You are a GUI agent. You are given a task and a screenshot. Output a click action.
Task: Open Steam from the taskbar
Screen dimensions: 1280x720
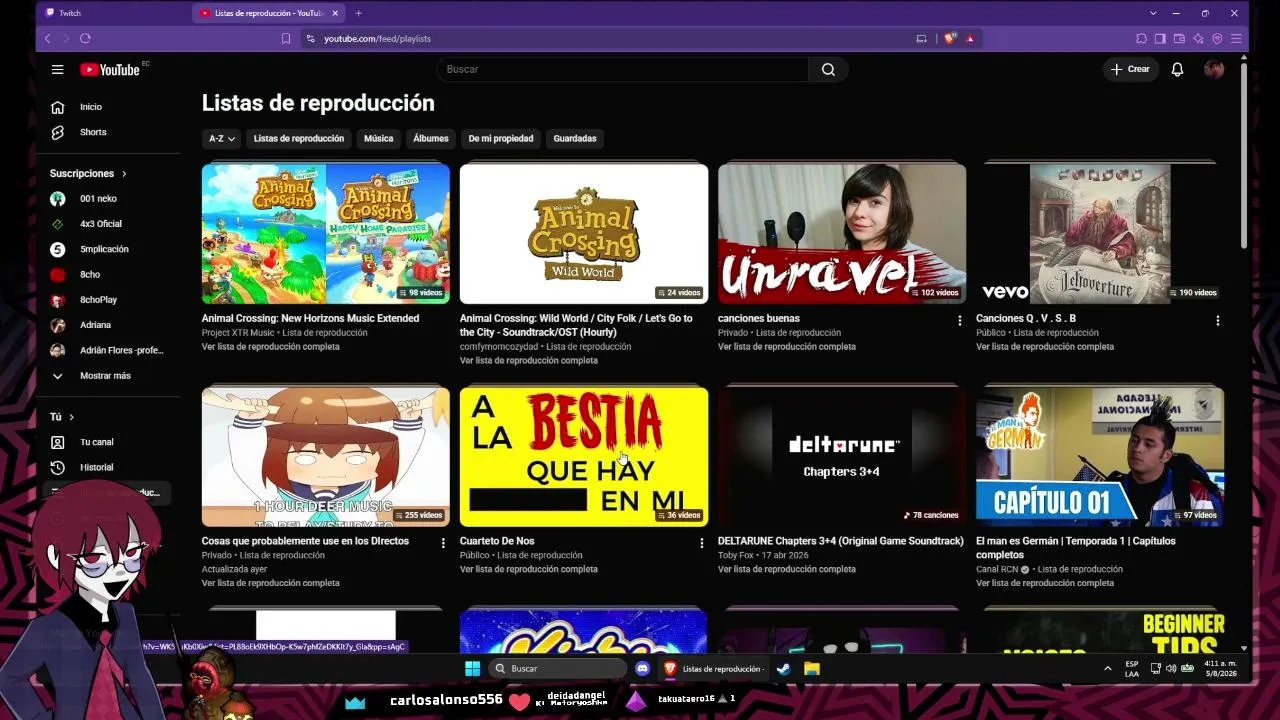[x=784, y=668]
